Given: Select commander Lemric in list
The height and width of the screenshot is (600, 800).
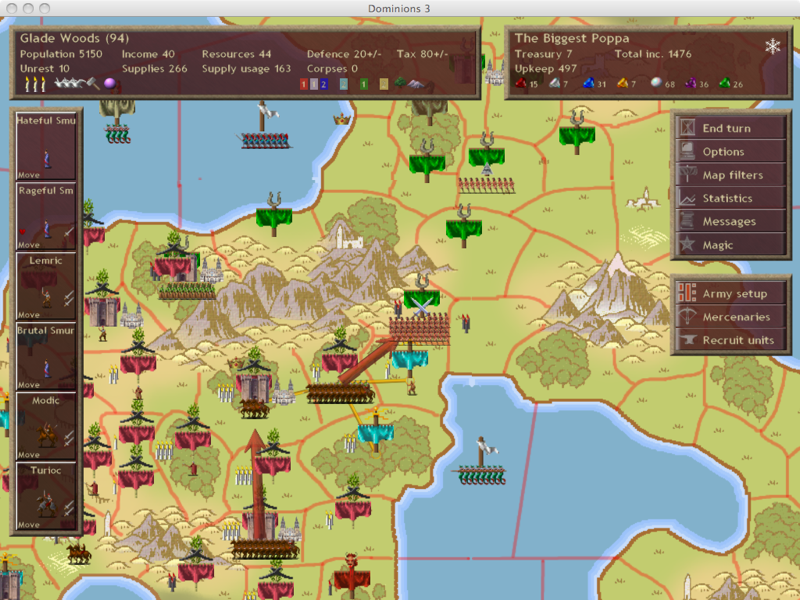Looking at the screenshot, I should (46, 286).
